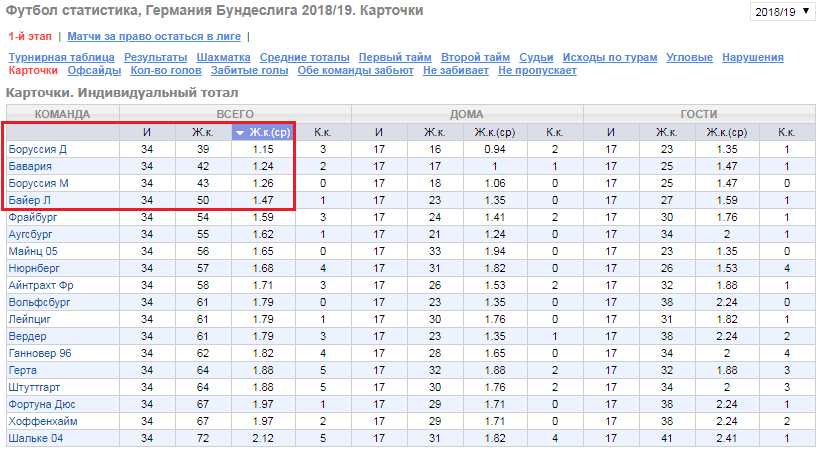Open Офсайды statistics
The height and width of the screenshot is (450, 820).
pos(94,71)
